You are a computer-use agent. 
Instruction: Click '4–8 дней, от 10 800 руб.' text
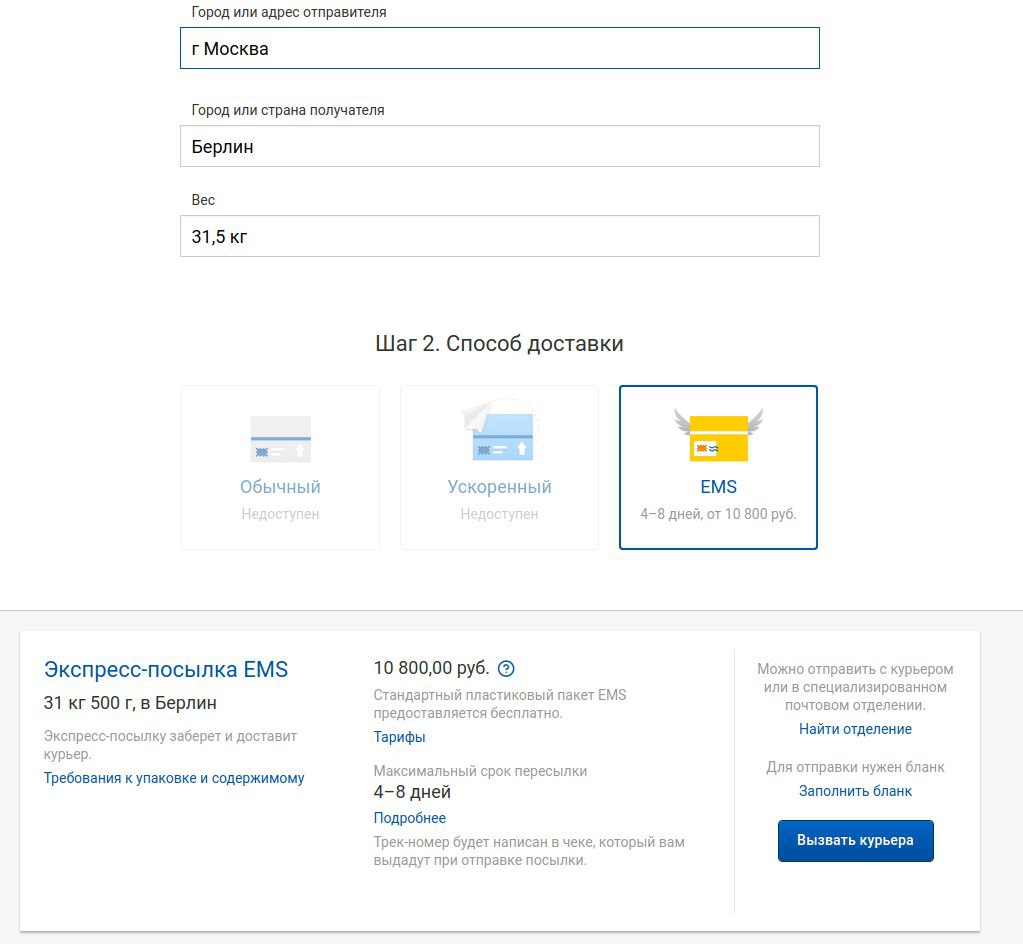(x=718, y=514)
